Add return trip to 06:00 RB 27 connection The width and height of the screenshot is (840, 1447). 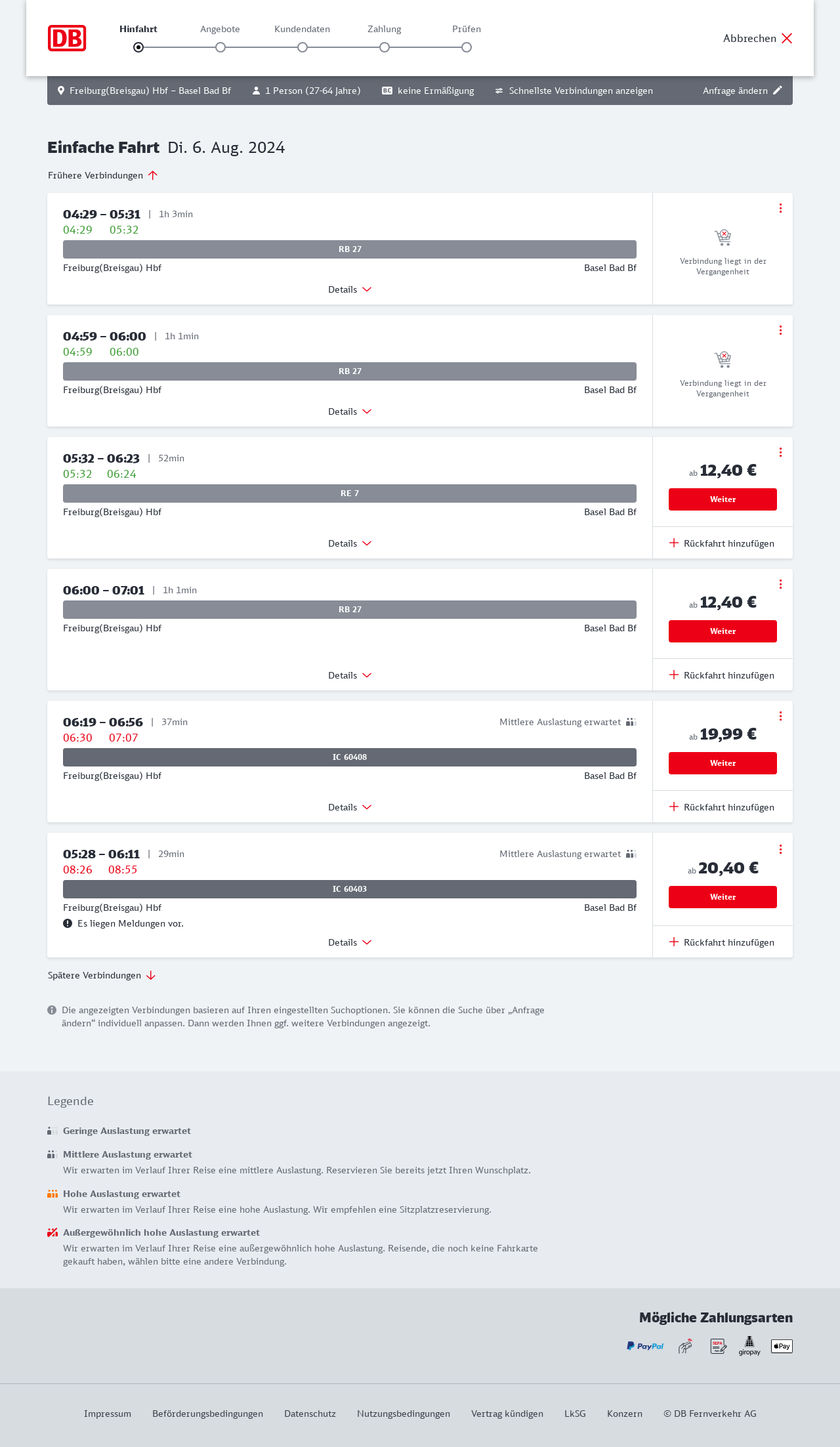point(722,675)
